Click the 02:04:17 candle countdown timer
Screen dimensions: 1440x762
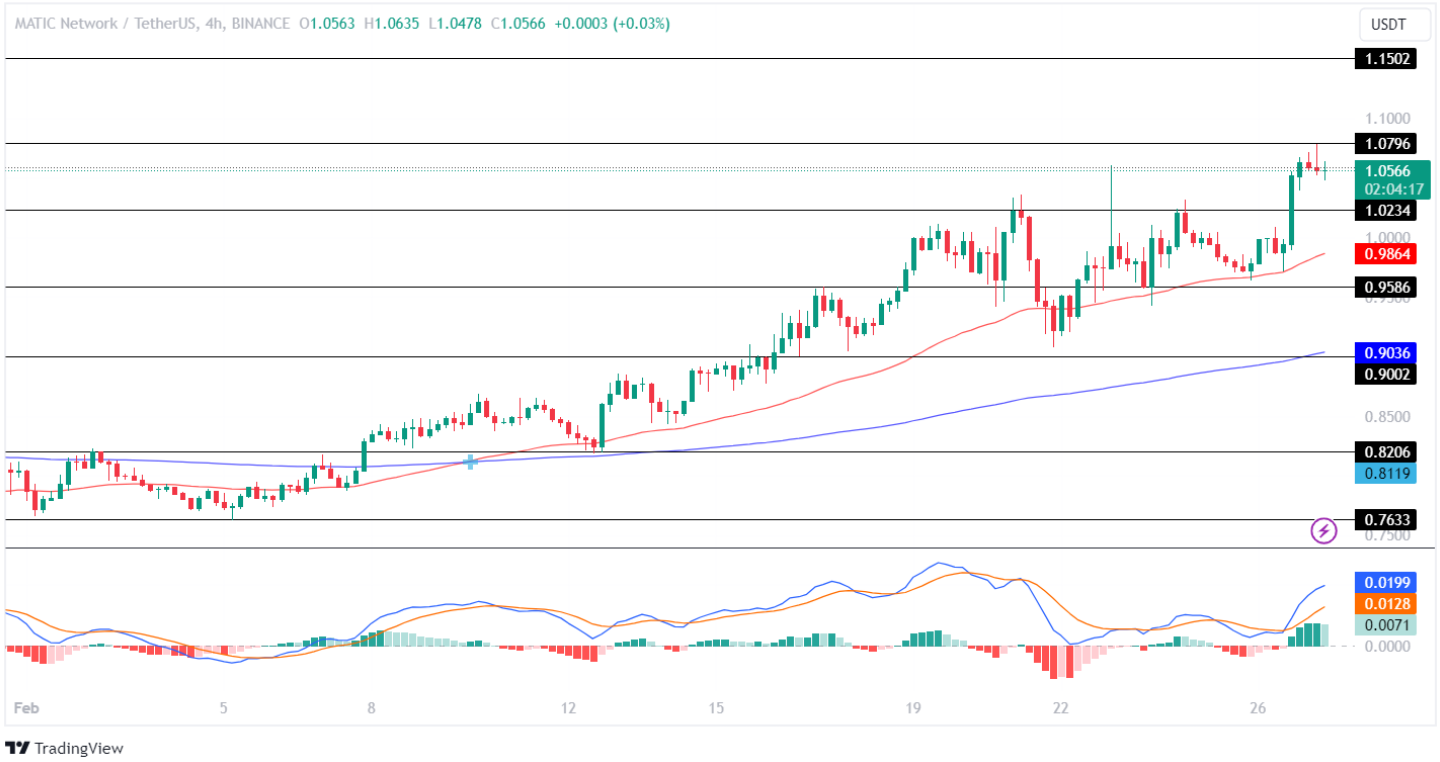click(1392, 189)
